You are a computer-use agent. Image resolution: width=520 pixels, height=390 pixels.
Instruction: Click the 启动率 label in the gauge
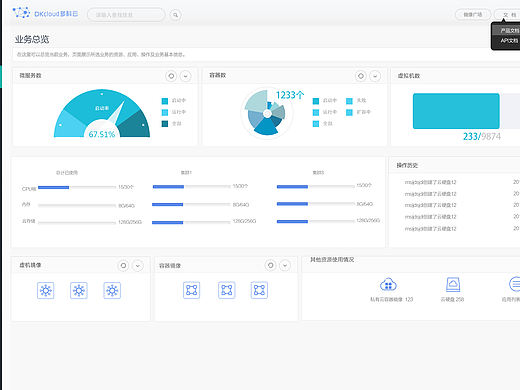102,108
